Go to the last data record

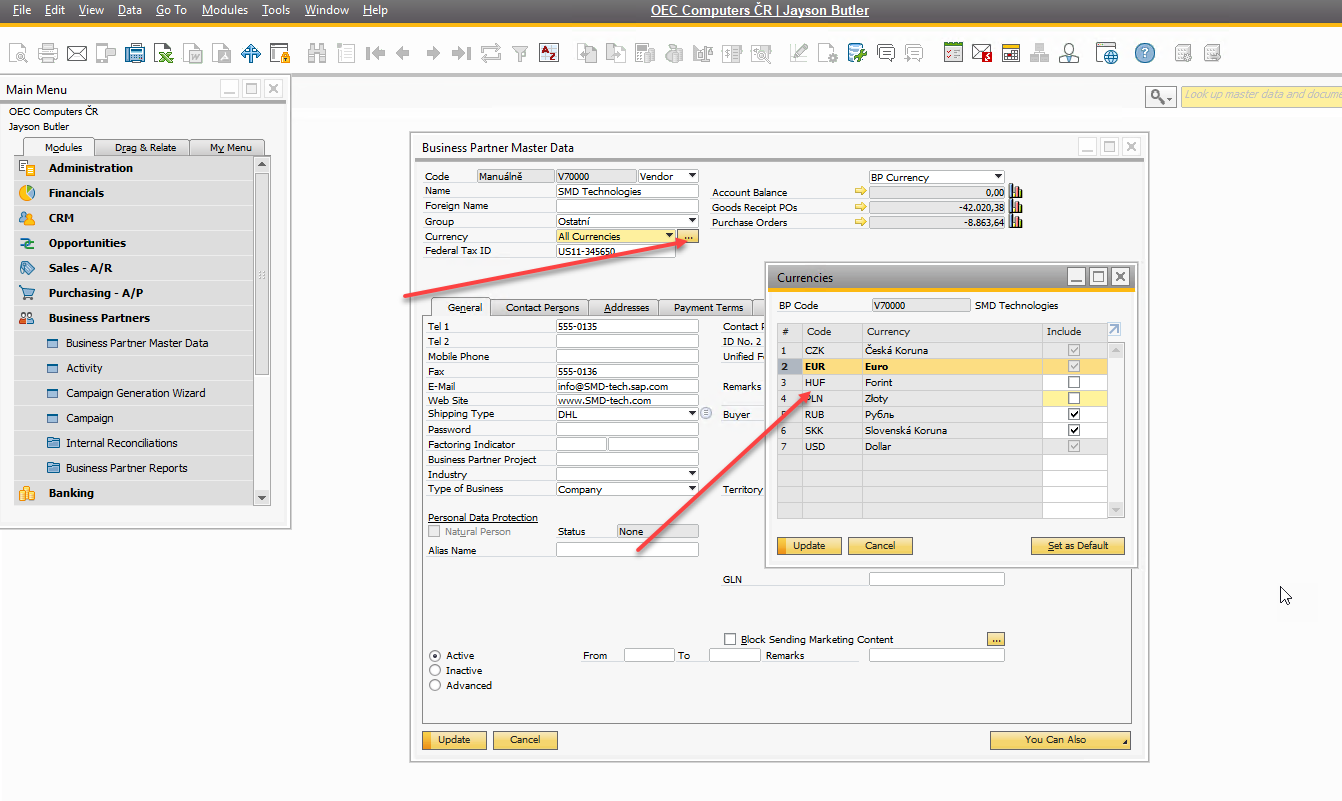(x=462, y=53)
